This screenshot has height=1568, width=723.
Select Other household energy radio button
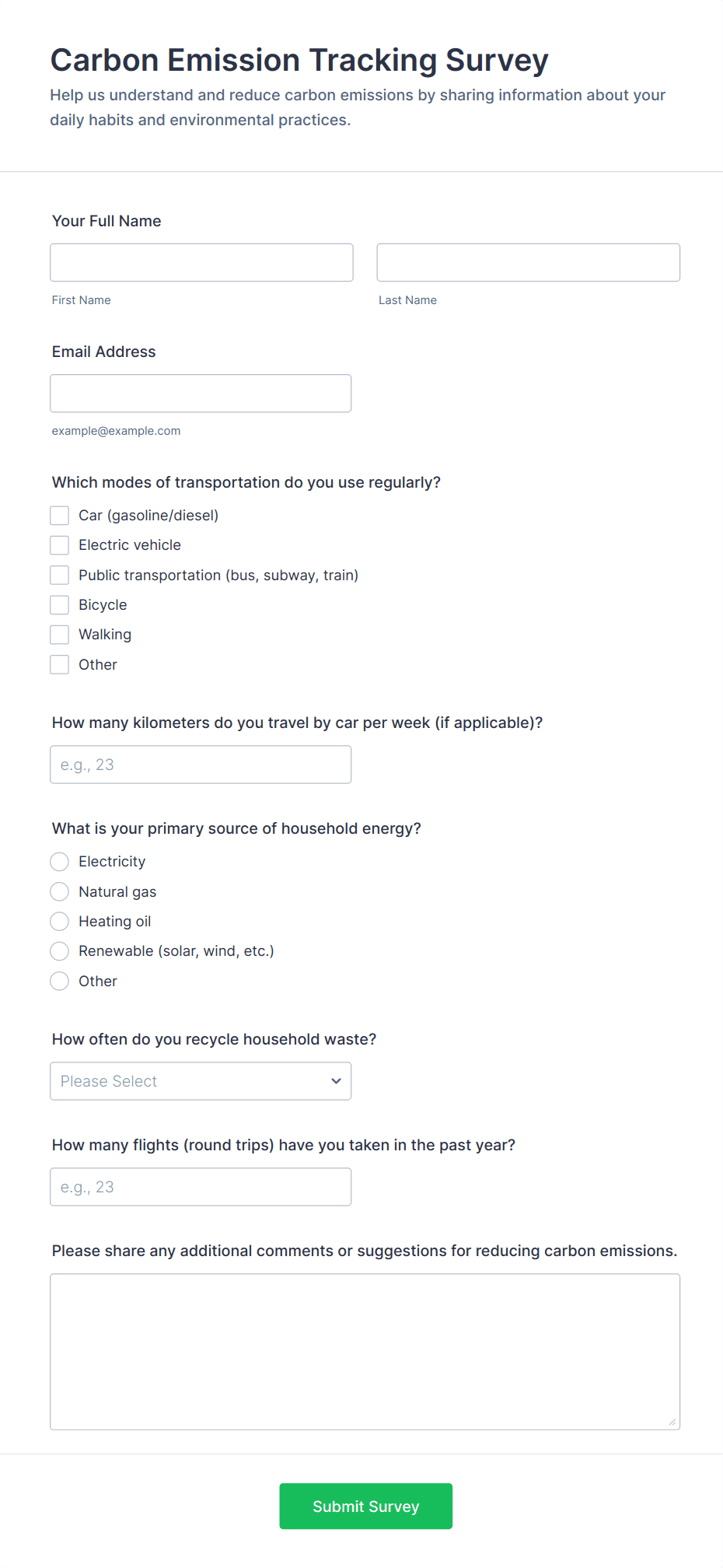[x=60, y=982]
